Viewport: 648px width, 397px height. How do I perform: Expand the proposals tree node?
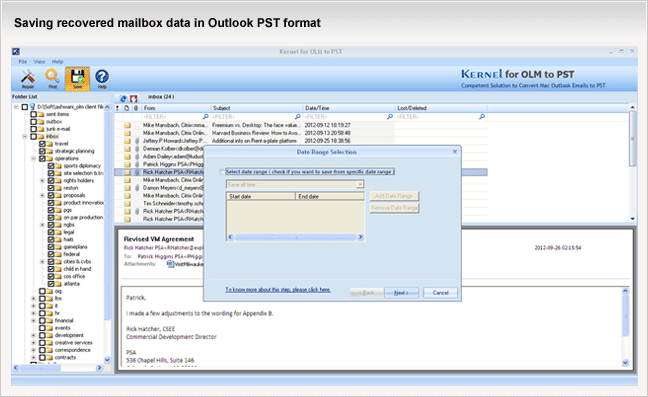coord(42,195)
